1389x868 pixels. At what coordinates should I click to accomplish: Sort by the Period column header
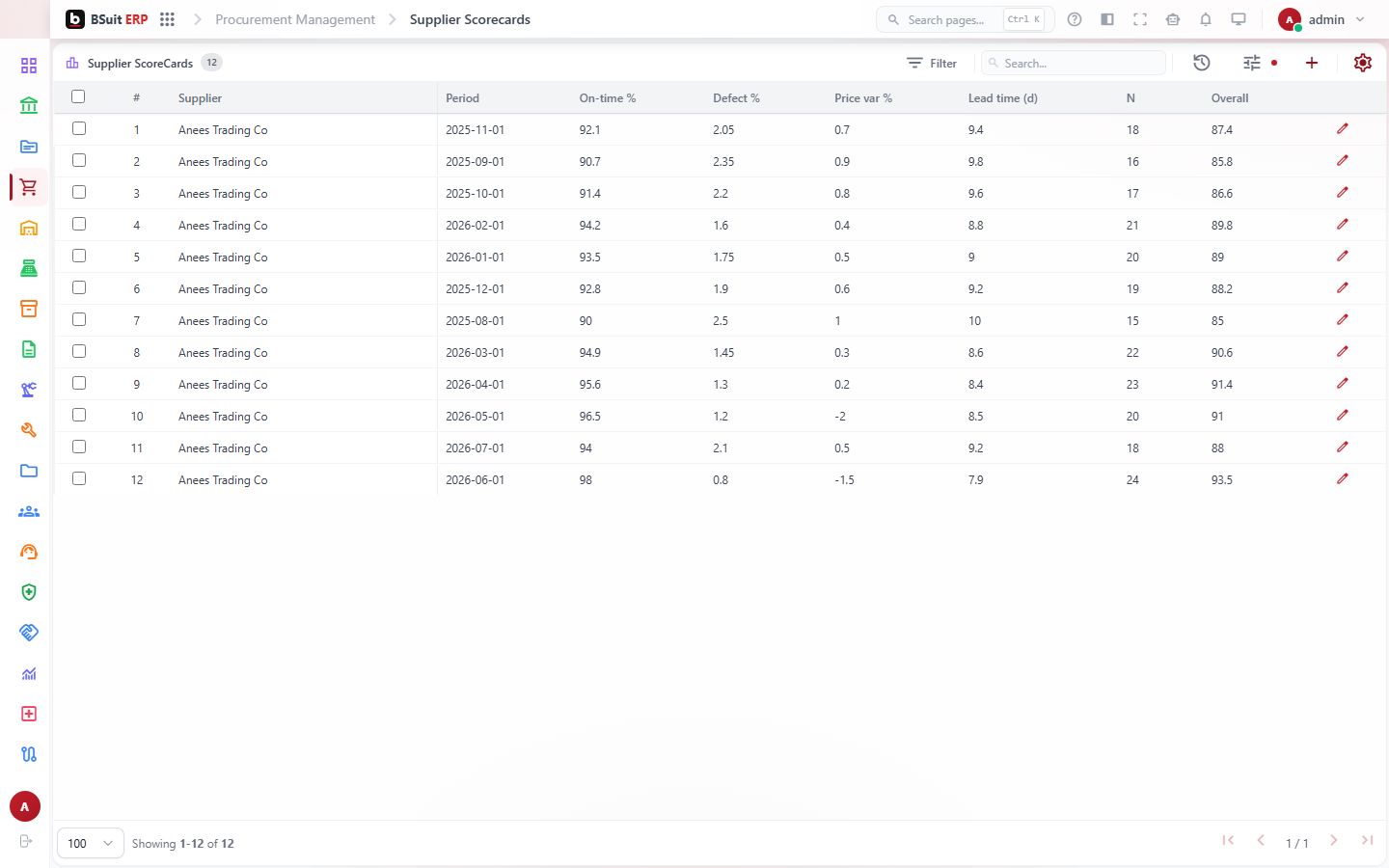[x=463, y=98]
